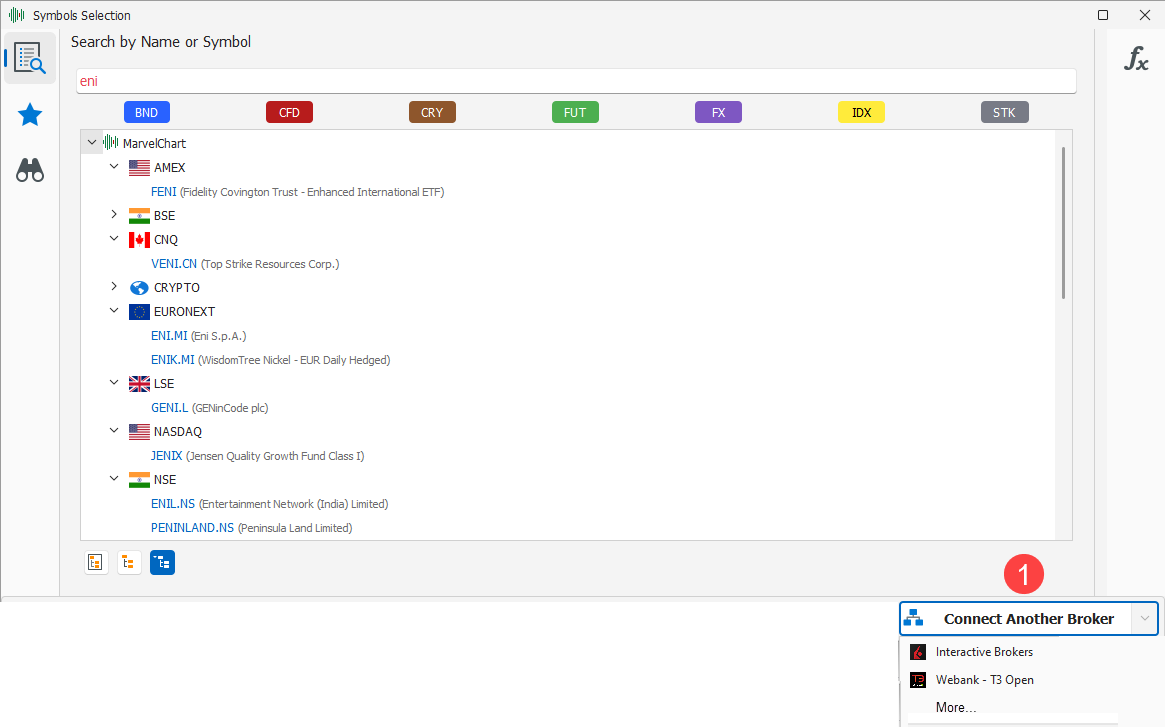Viewport: 1165px width, 727px height.
Task: Toggle the FX forex filter
Action: point(718,112)
